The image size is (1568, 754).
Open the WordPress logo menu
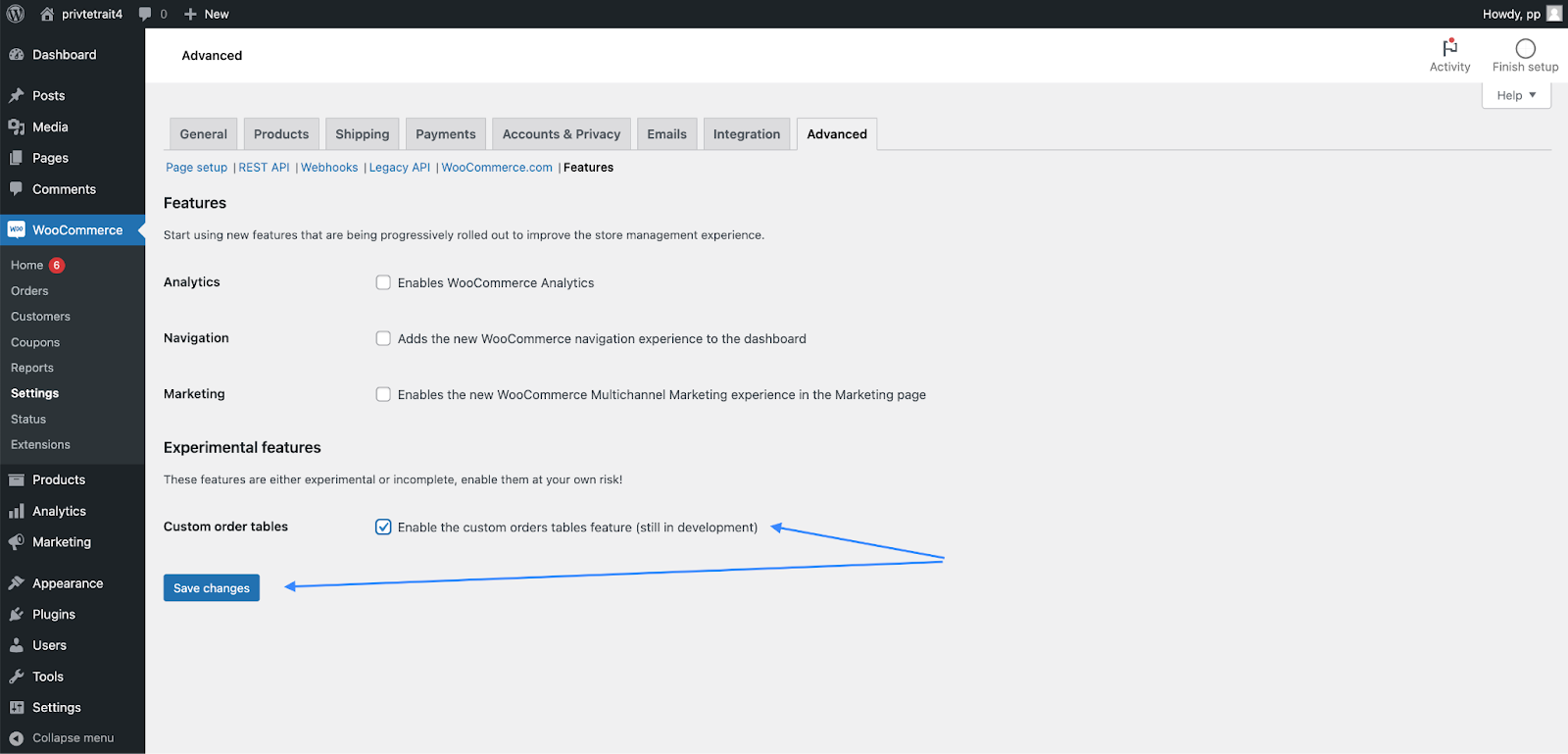tap(16, 14)
